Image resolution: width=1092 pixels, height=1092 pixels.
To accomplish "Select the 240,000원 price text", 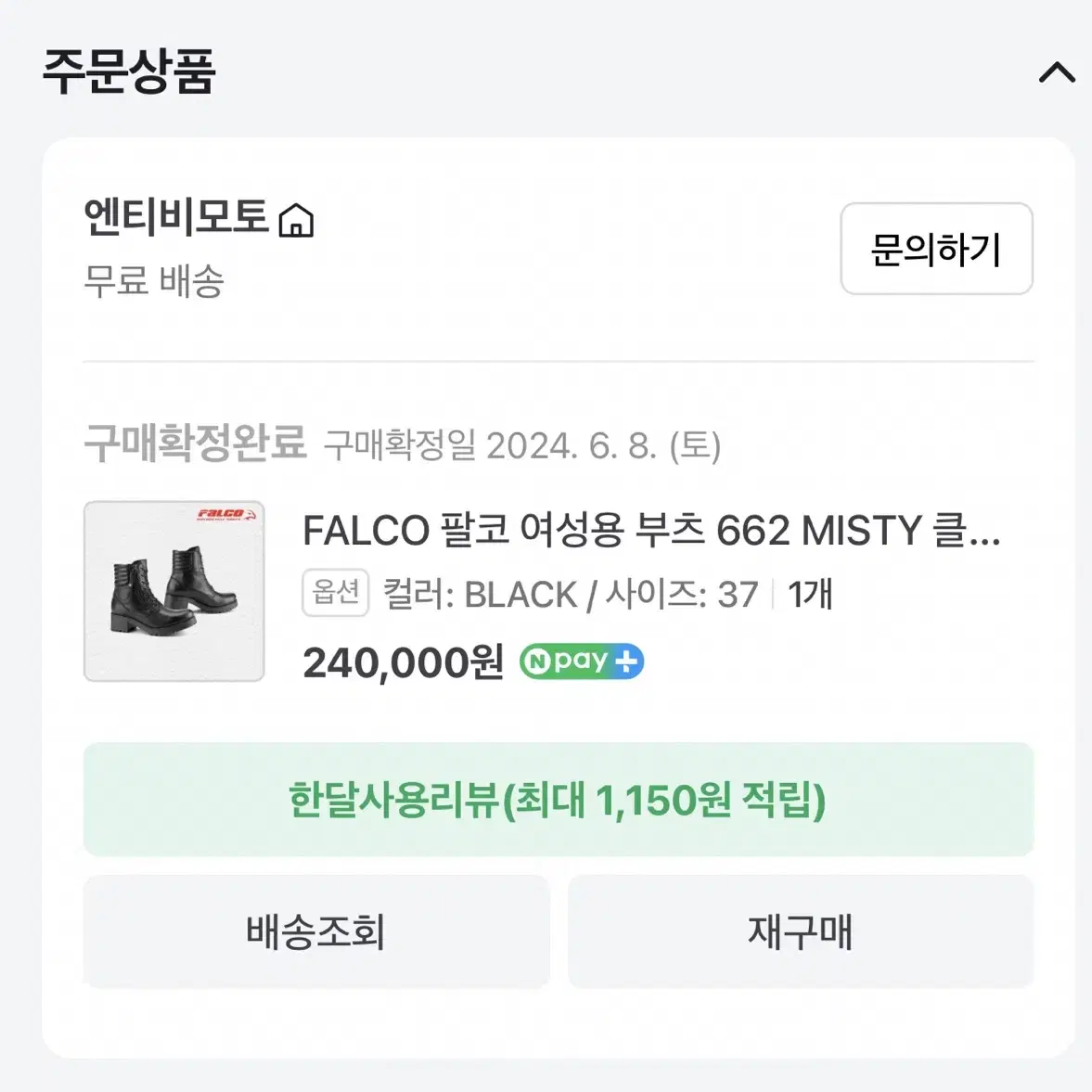I will click(403, 662).
